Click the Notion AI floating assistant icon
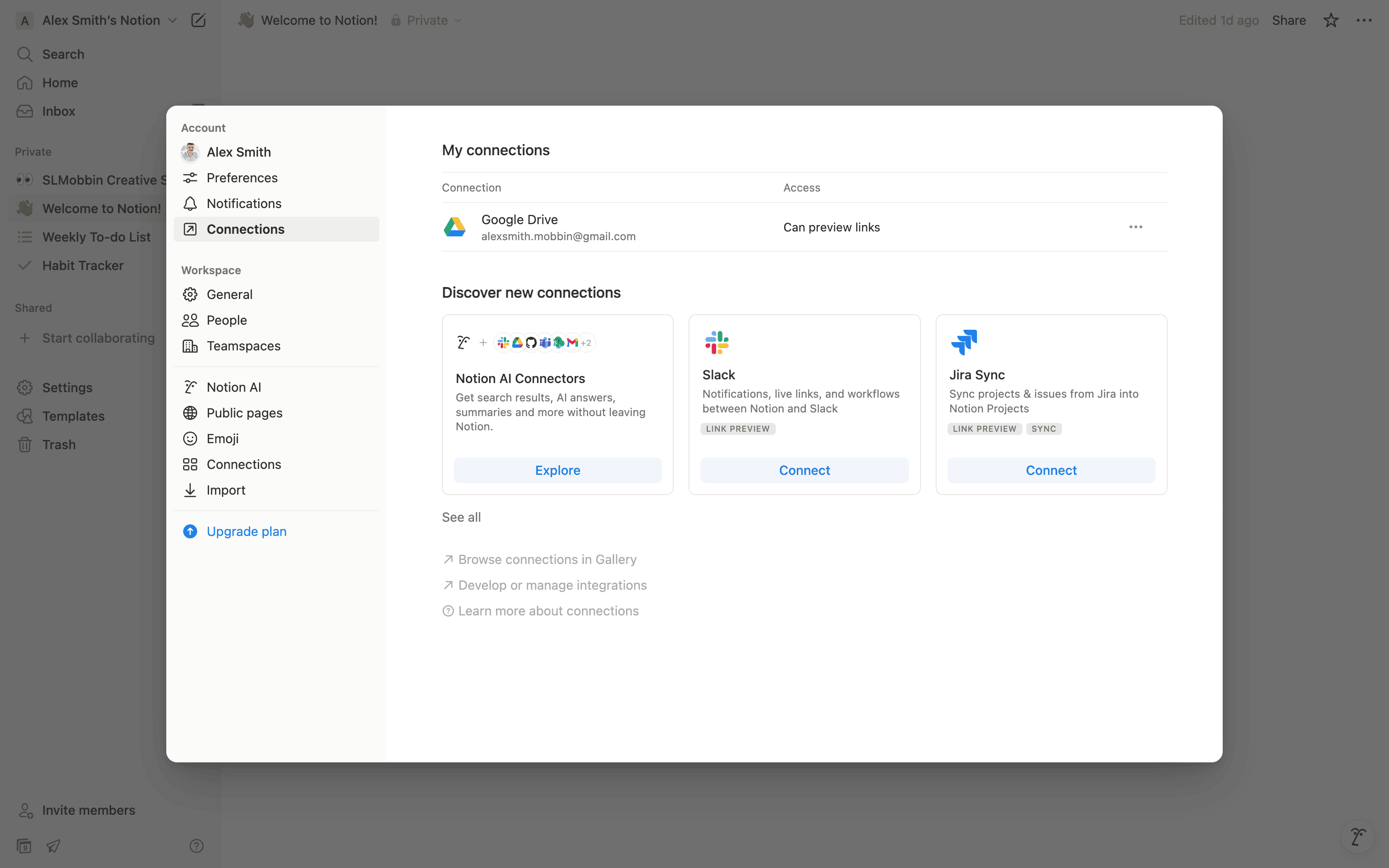This screenshot has height=868, width=1389. [x=1357, y=836]
